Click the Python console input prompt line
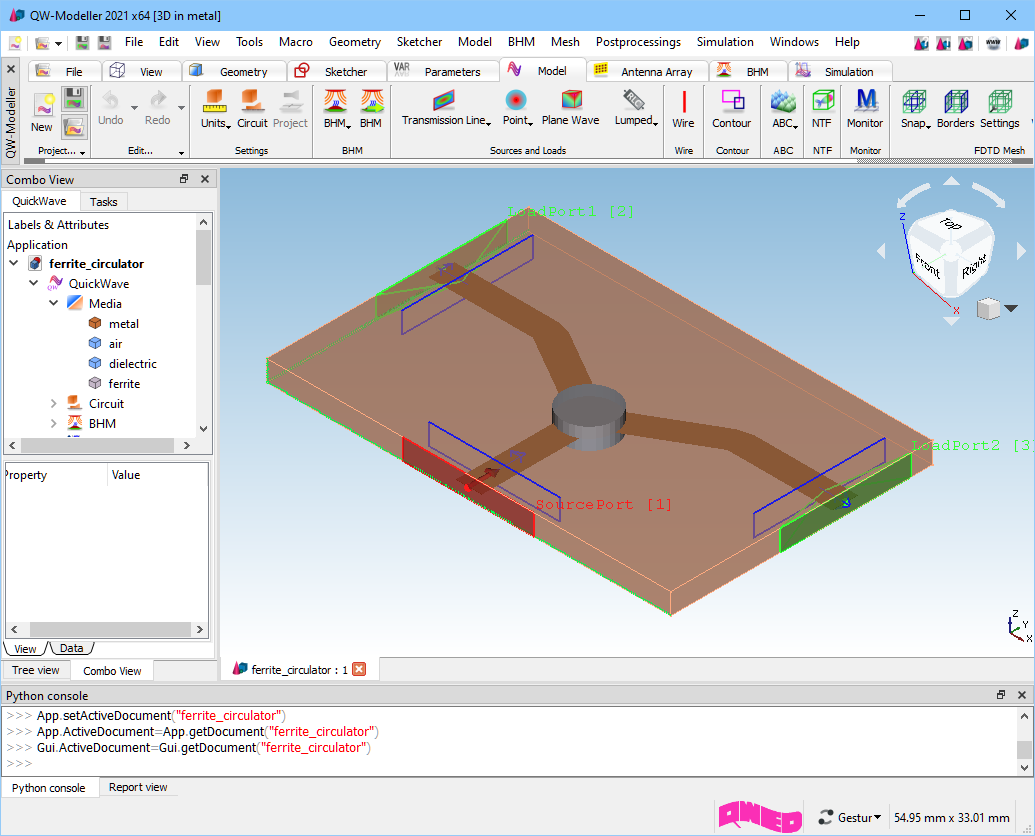 click(510, 763)
